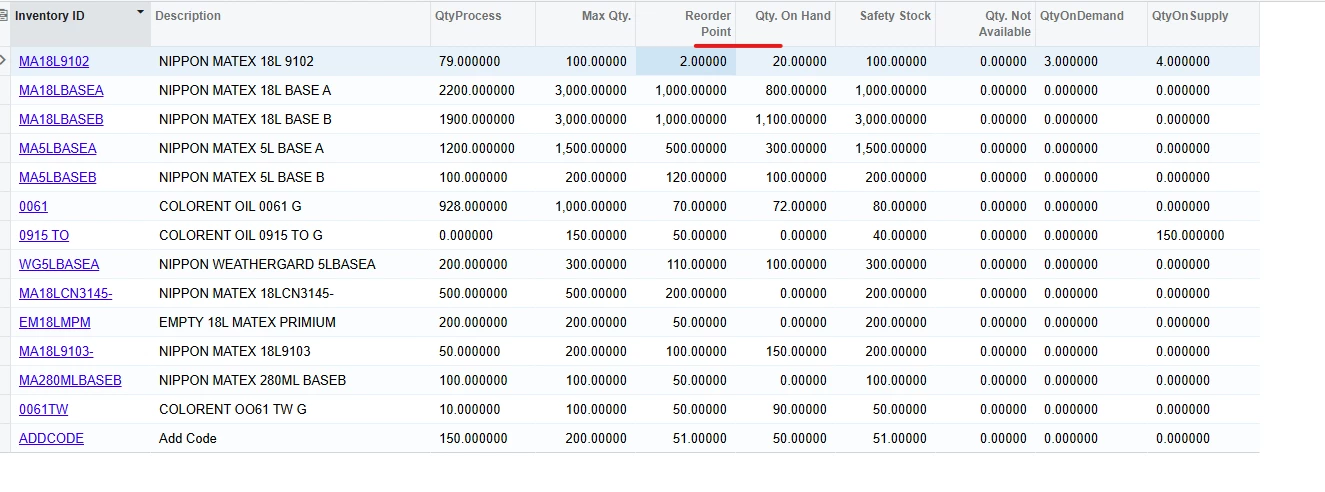Screen dimensions: 1325x492
Task: Expand the row indicator arrow beside MA18L9102
Action: tap(4, 61)
